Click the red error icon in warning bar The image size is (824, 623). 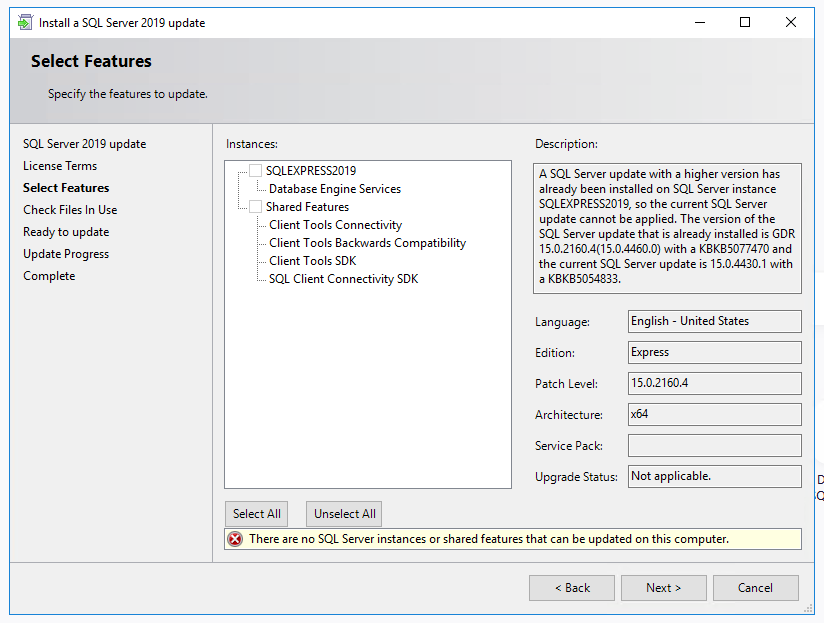click(x=235, y=539)
